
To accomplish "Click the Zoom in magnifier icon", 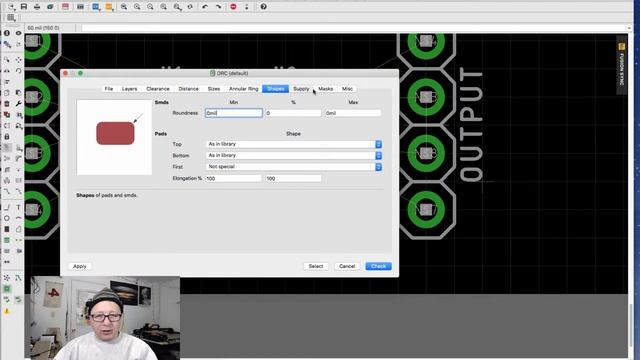I will tap(137, 7).
